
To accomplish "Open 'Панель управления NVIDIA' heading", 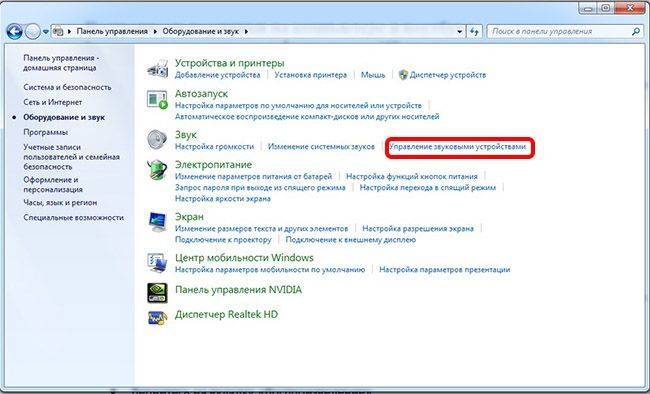I will pos(238,290).
